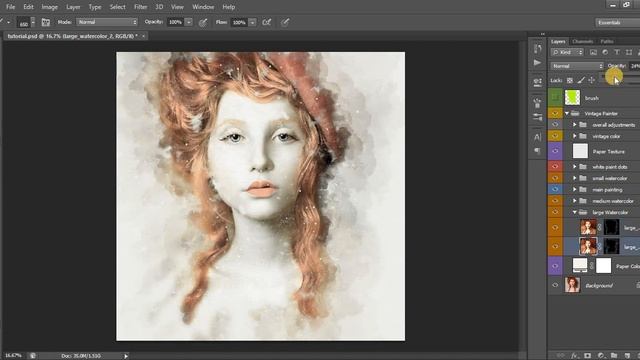Viewport: 640px width, 360px height.
Task: Click the layer Opacity value field
Action: point(635,66)
